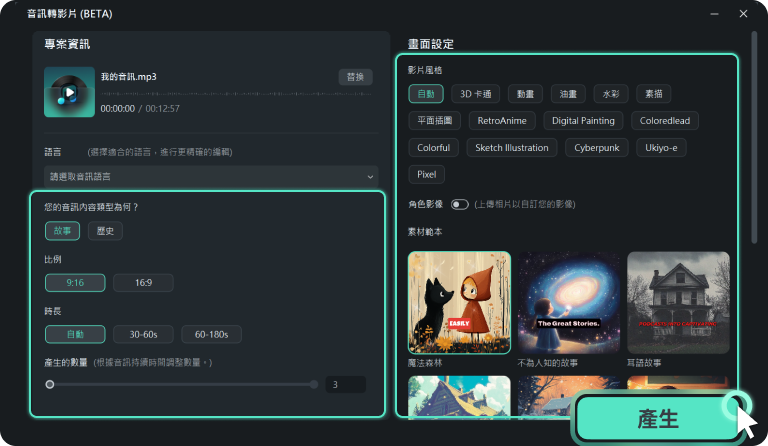The image size is (768, 446).
Task: Set duration to 自動
Action: click(x=75, y=334)
